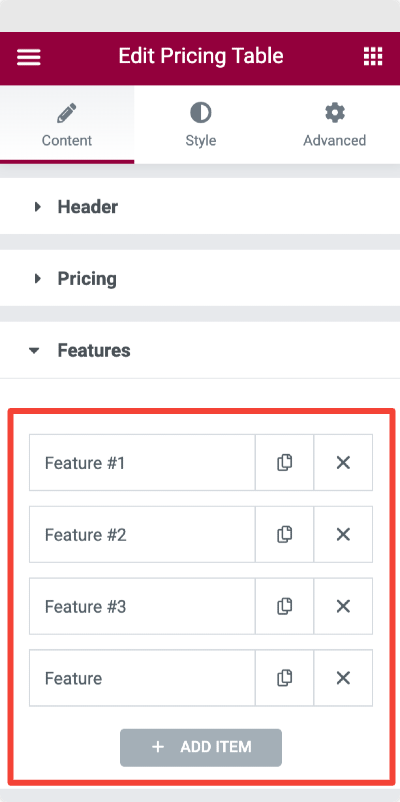Remove the Feature #3 item
Screen dimensions: 400x802
343,606
